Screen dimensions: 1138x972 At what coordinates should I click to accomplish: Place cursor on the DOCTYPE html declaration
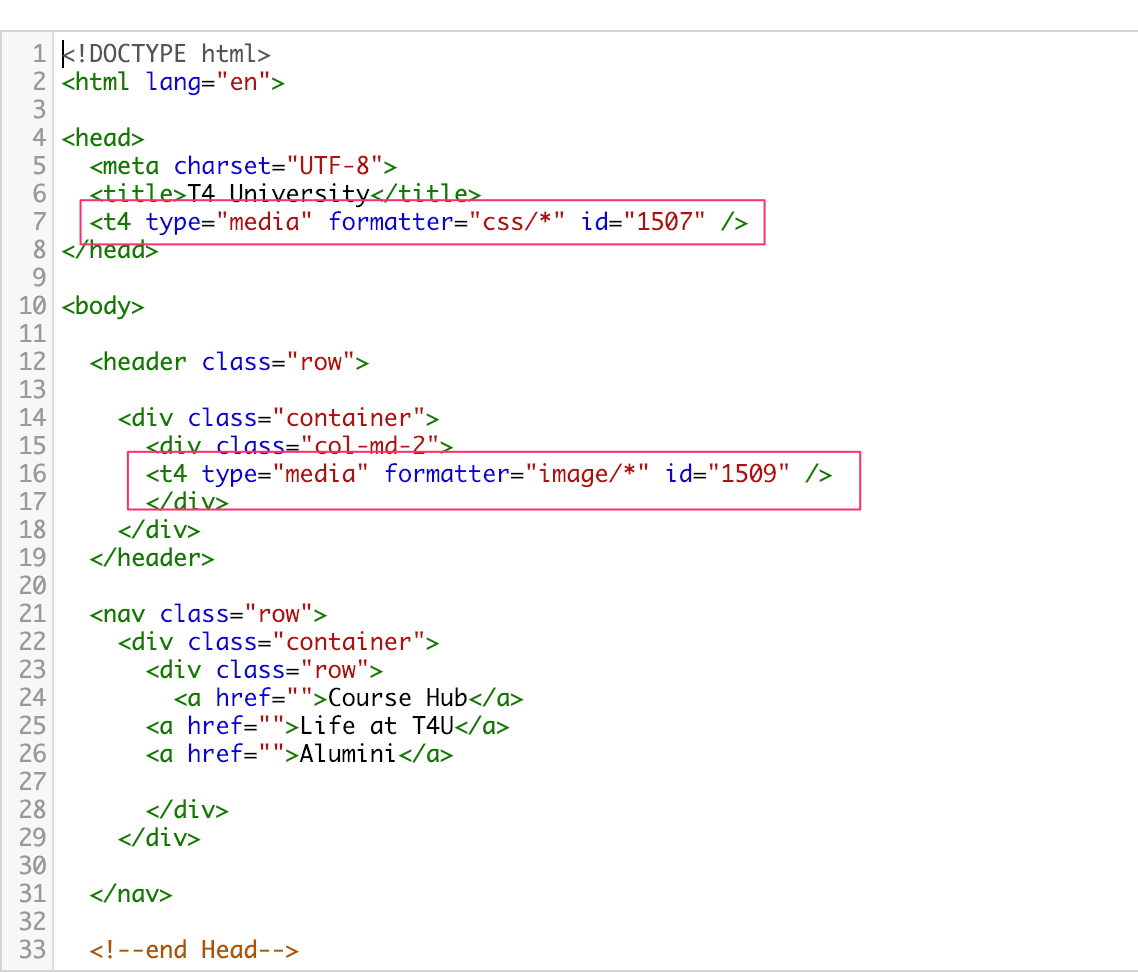(x=166, y=53)
